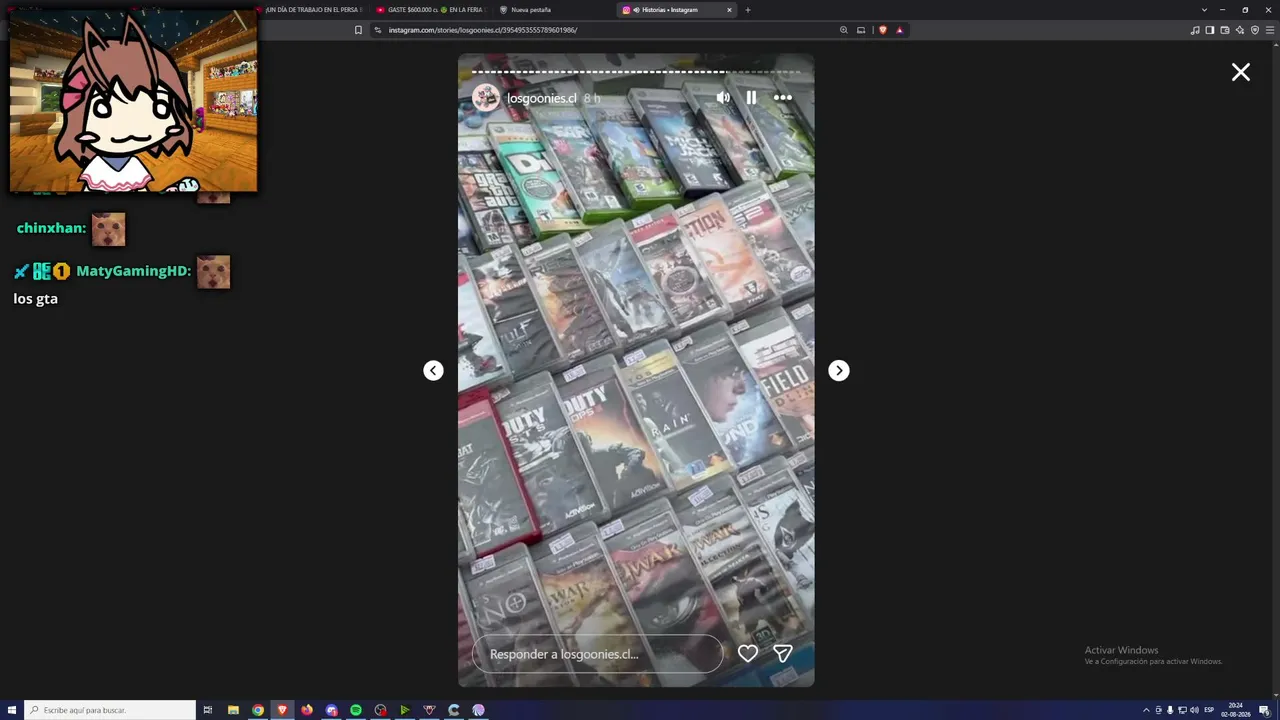Click the 'Responder a losgoonies.cl' reply field
The width and height of the screenshot is (1280, 720).
pyautogui.click(x=597, y=654)
